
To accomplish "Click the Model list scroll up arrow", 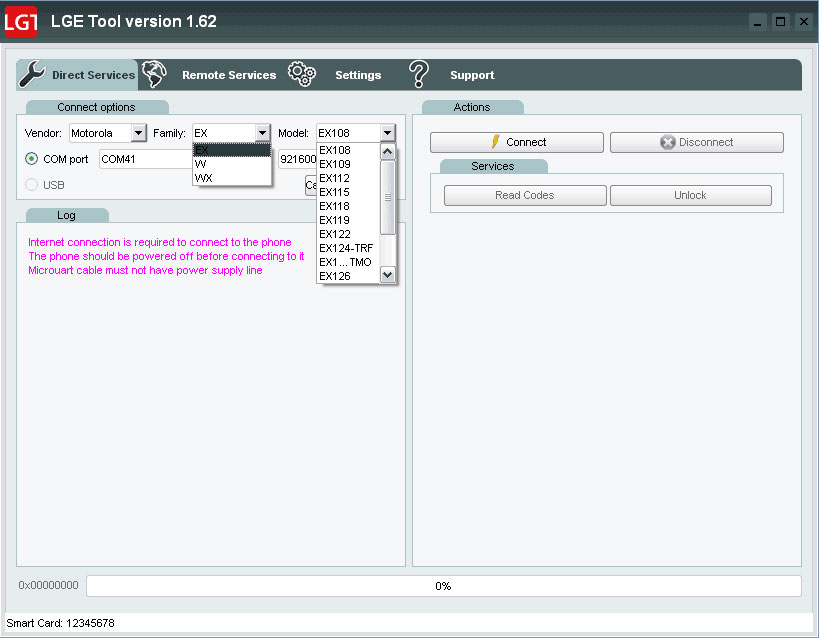I will pyautogui.click(x=388, y=152).
